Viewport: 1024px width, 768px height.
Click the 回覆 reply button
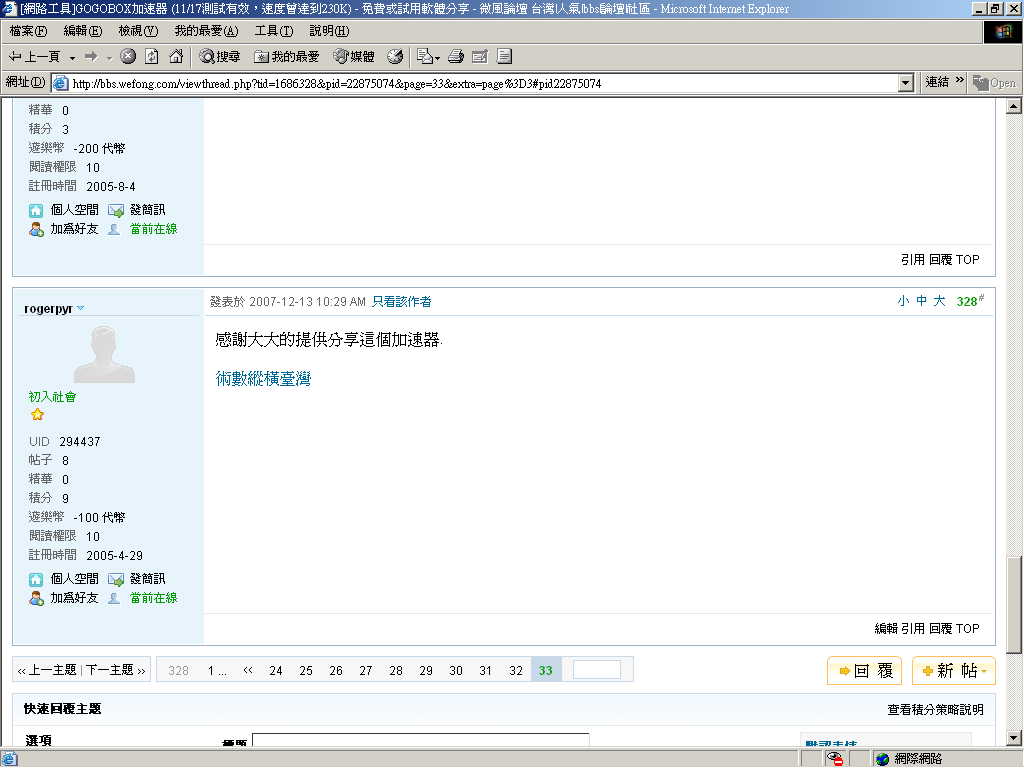click(x=864, y=671)
